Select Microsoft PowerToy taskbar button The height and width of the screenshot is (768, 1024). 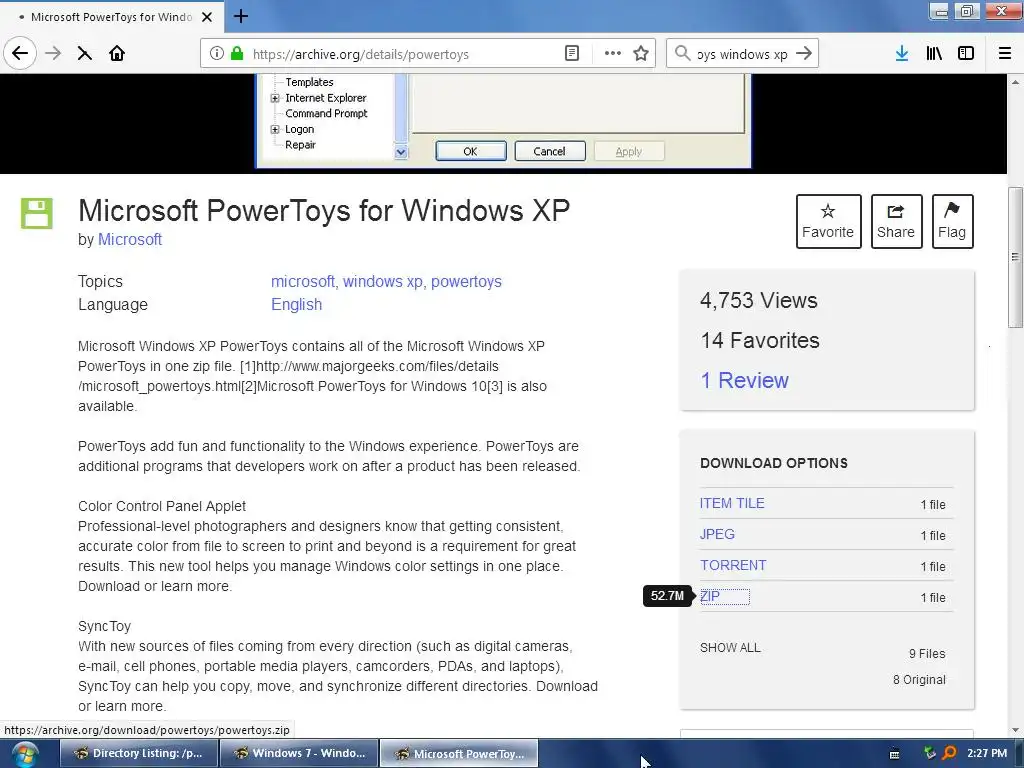[x=459, y=754]
